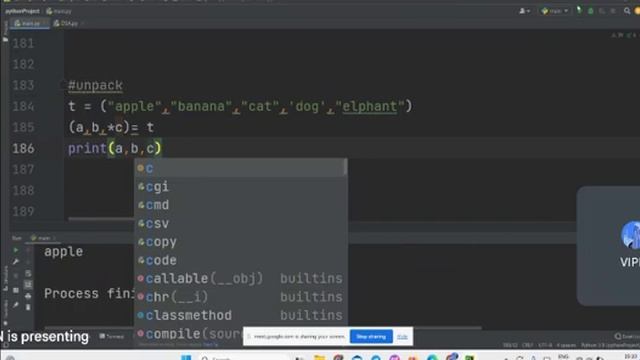Click the editor horizontal scrollbar

101,219
